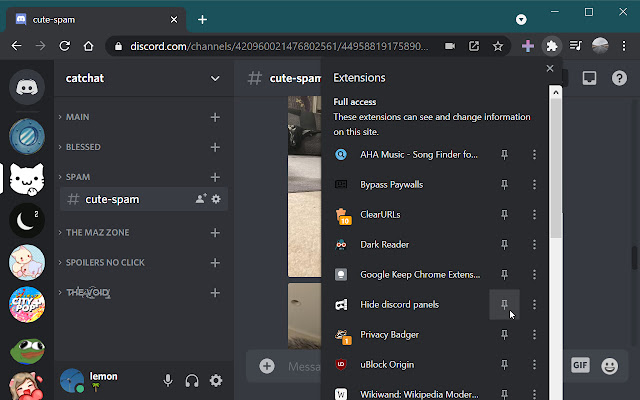Click the browser Extensions puzzle icon
This screenshot has height=400, width=640.
click(551, 45)
